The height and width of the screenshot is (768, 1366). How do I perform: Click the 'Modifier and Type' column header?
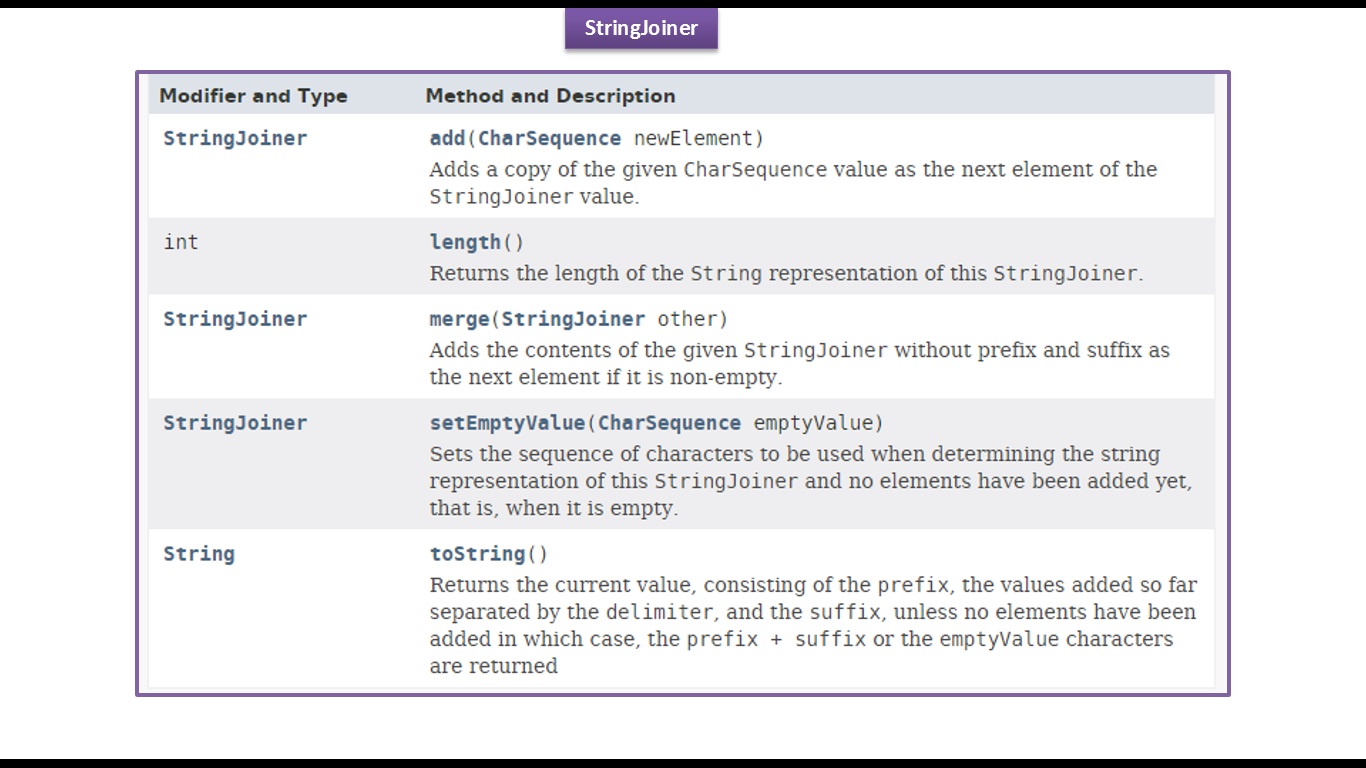(x=253, y=96)
